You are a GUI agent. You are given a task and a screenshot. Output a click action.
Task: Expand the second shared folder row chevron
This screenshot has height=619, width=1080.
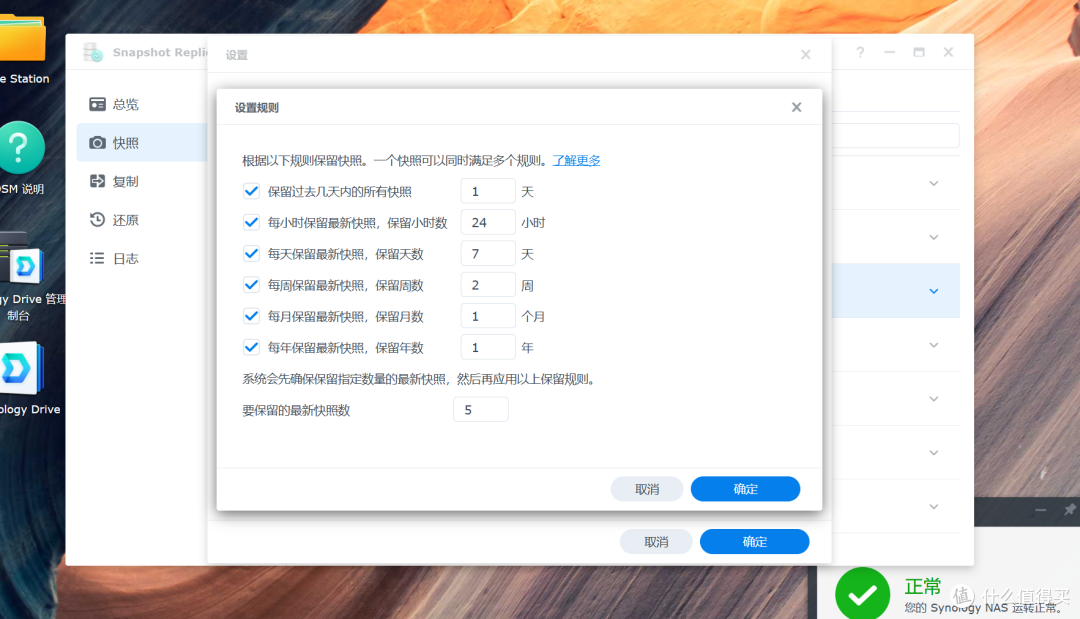click(934, 237)
